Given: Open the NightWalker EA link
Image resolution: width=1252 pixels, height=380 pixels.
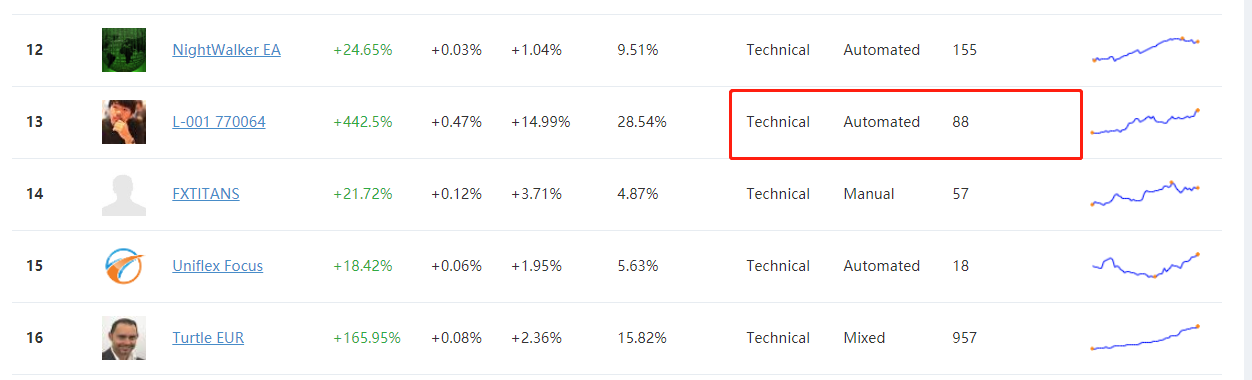Looking at the screenshot, I should (x=226, y=50).
